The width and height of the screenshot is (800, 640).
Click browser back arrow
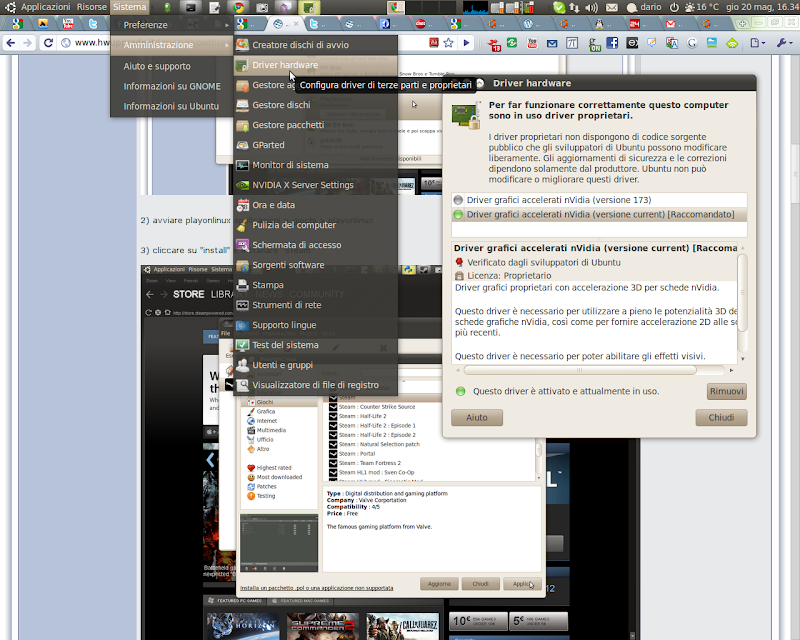(11, 43)
